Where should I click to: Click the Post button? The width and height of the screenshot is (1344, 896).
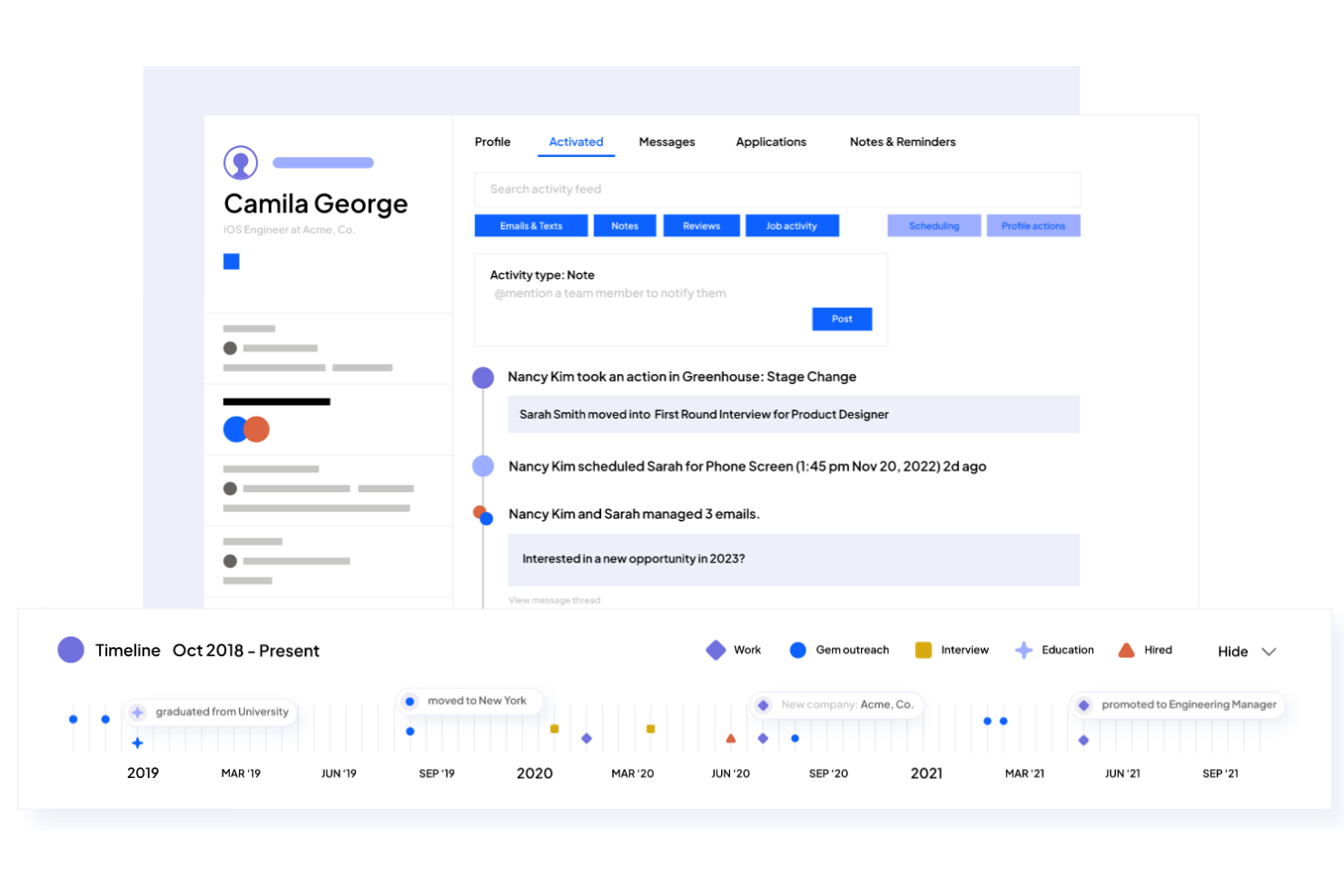click(x=842, y=319)
